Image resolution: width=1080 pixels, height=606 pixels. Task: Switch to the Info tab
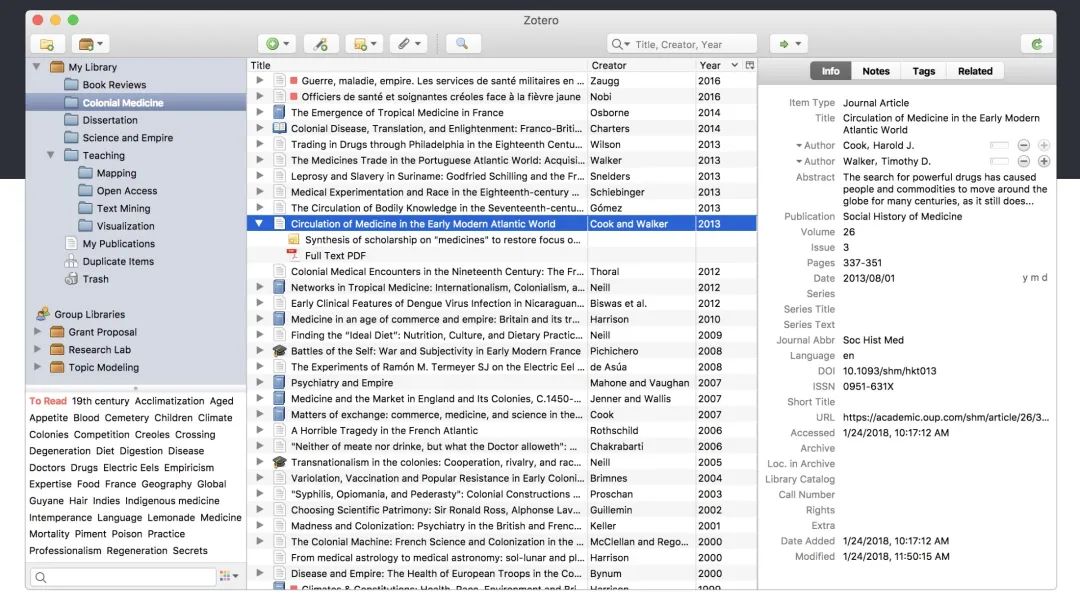[x=831, y=71]
